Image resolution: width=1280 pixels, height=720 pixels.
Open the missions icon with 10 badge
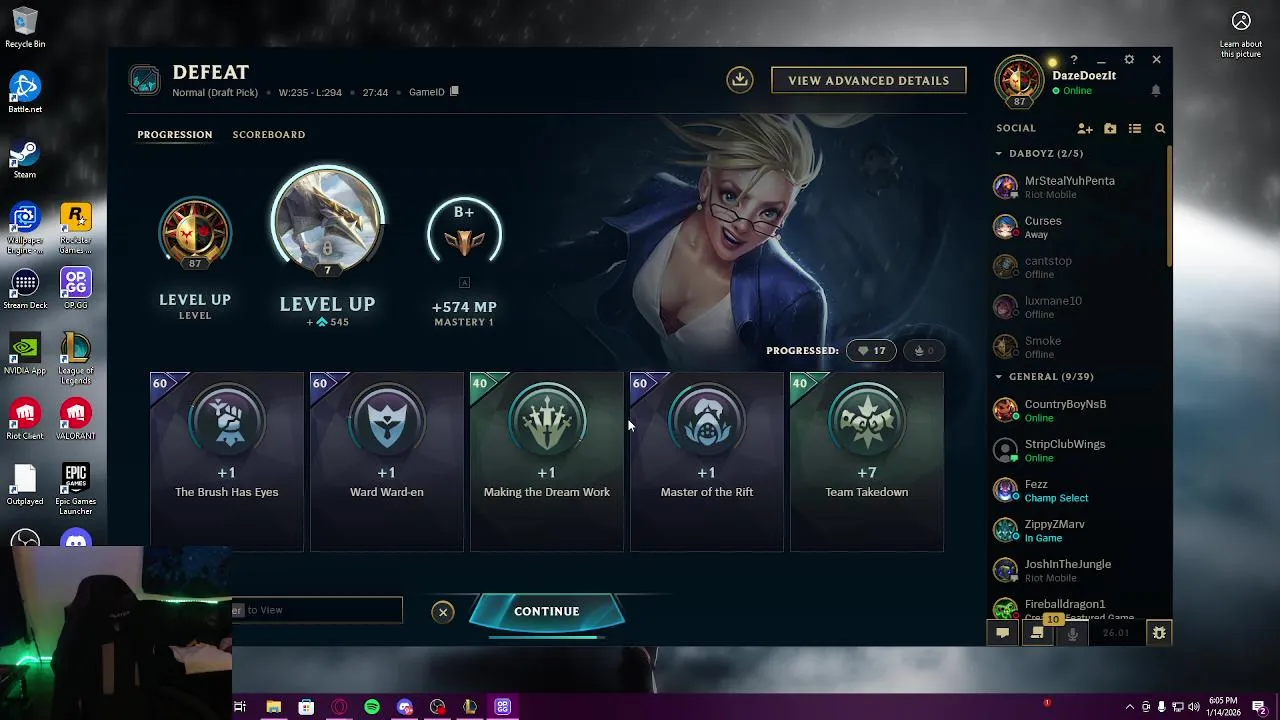(x=1038, y=633)
